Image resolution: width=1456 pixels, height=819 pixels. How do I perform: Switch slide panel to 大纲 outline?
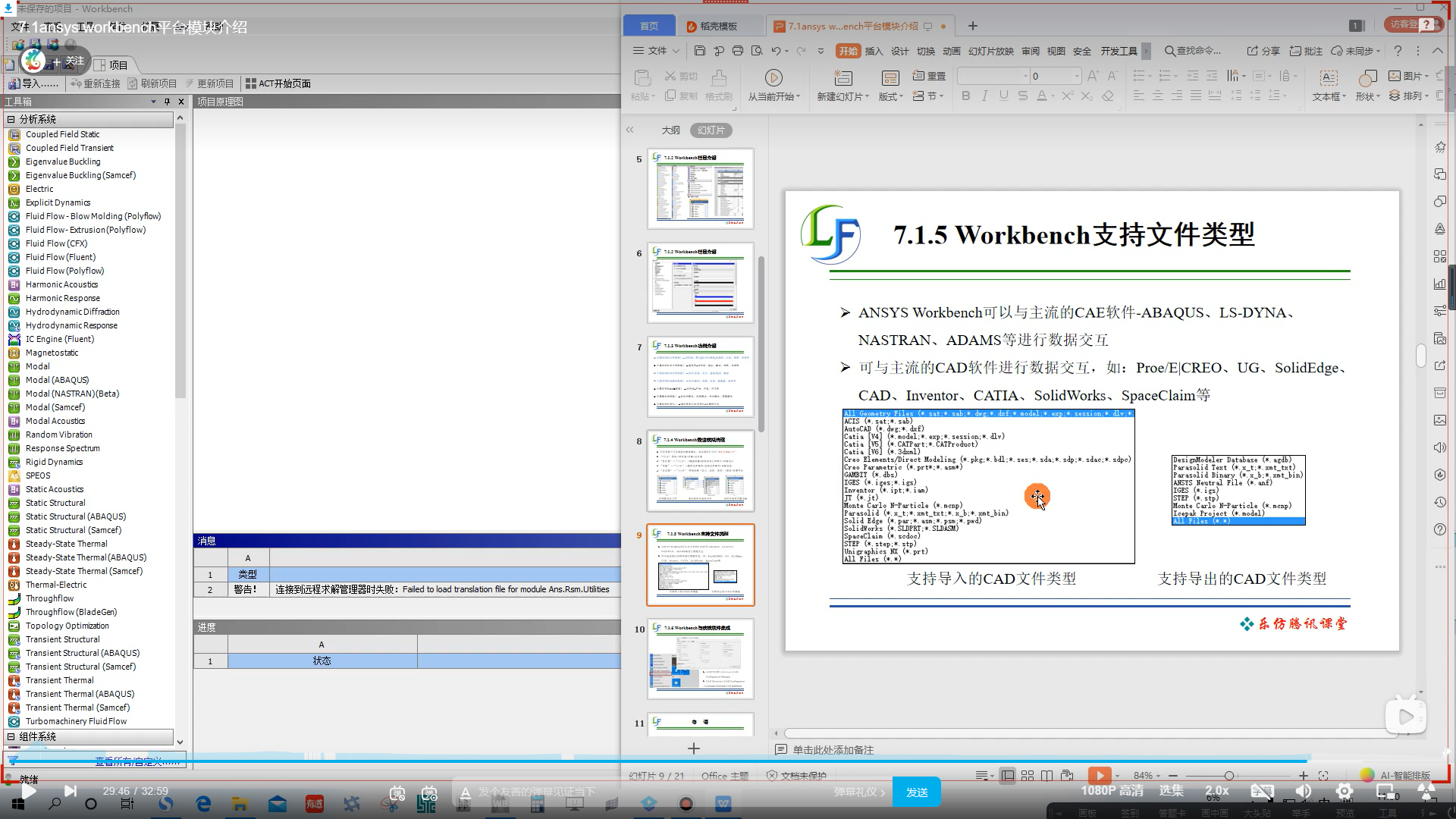pyautogui.click(x=670, y=130)
